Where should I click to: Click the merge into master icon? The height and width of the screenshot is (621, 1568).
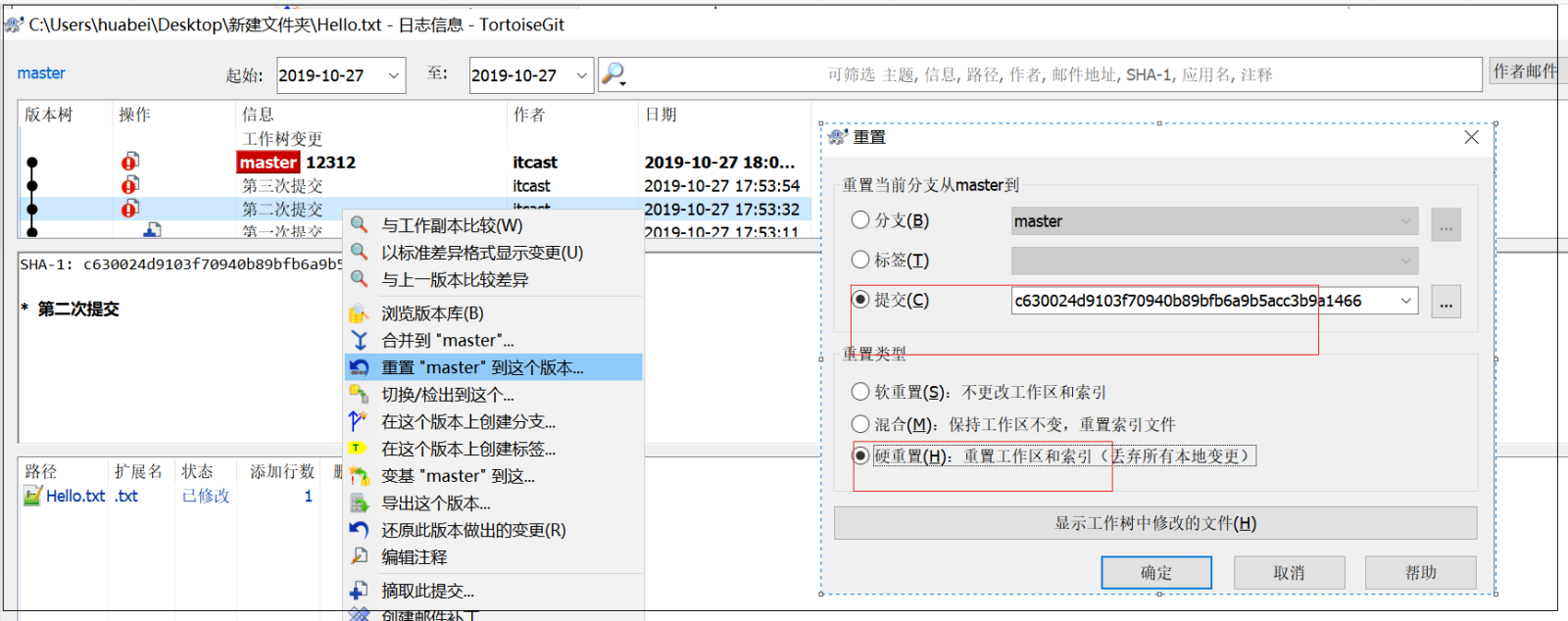360,340
